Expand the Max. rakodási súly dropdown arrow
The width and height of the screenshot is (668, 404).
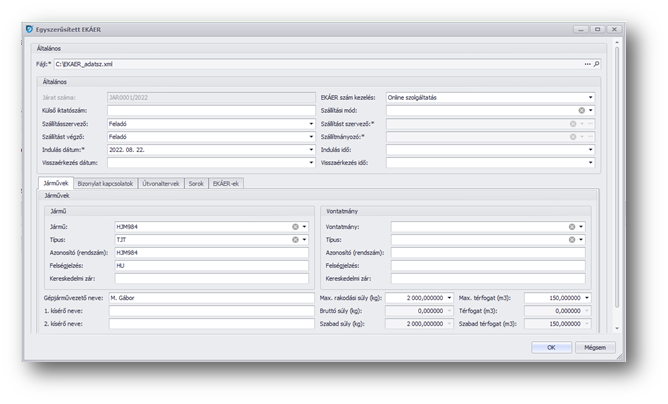pos(451,298)
